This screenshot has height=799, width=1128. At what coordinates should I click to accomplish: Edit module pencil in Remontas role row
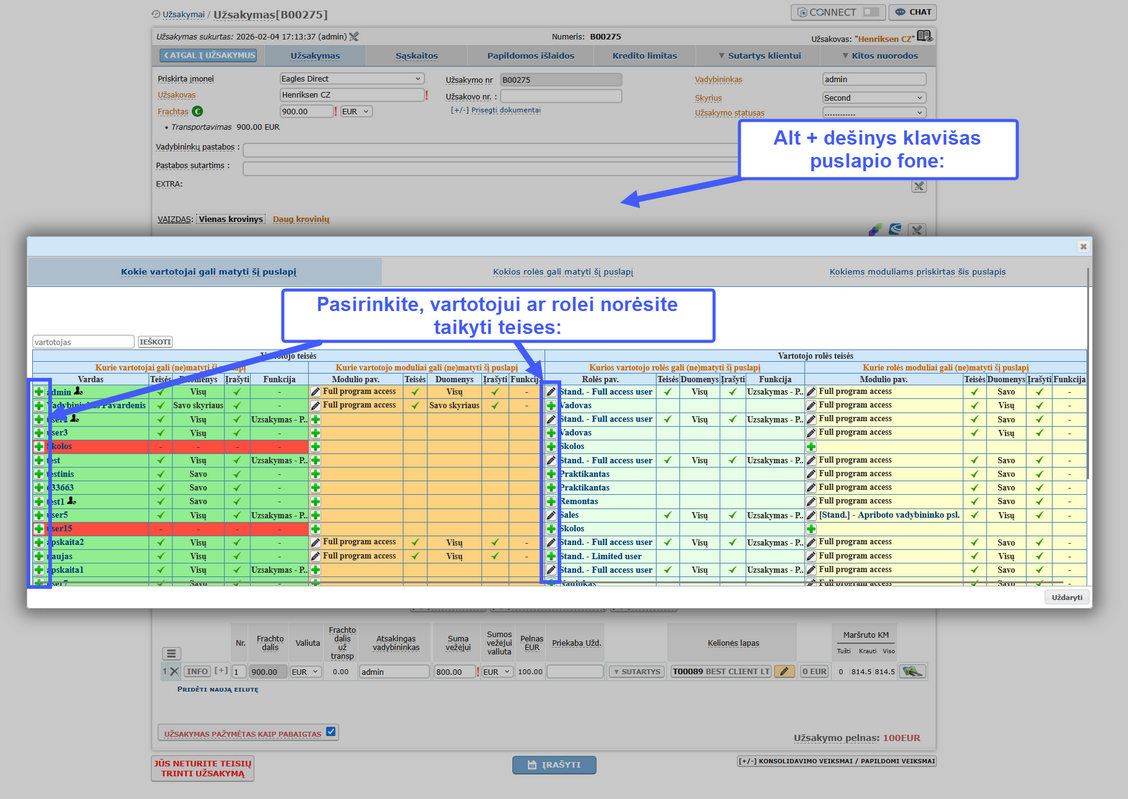[x=811, y=501]
